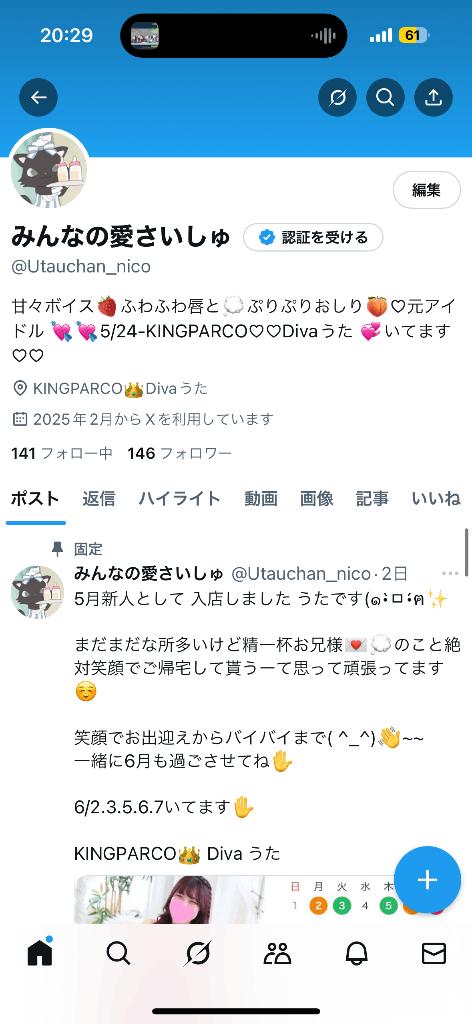
Task: Switch to the 返信 tab
Action: pos(99,499)
